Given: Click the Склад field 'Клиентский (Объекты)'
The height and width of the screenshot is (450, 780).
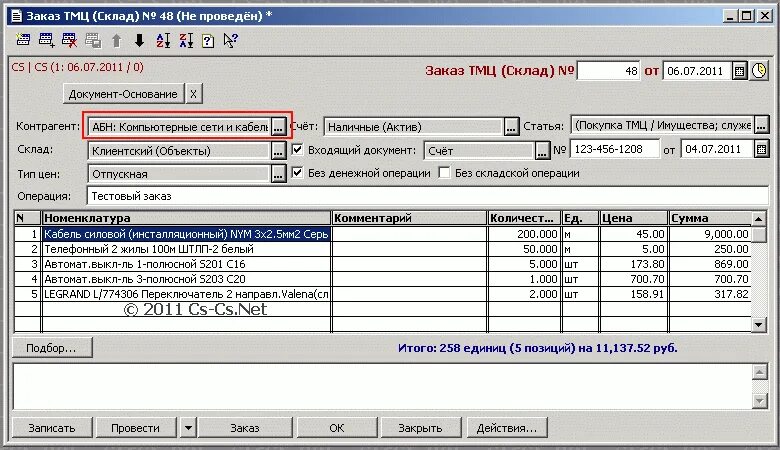Looking at the screenshot, I should click(180, 151).
